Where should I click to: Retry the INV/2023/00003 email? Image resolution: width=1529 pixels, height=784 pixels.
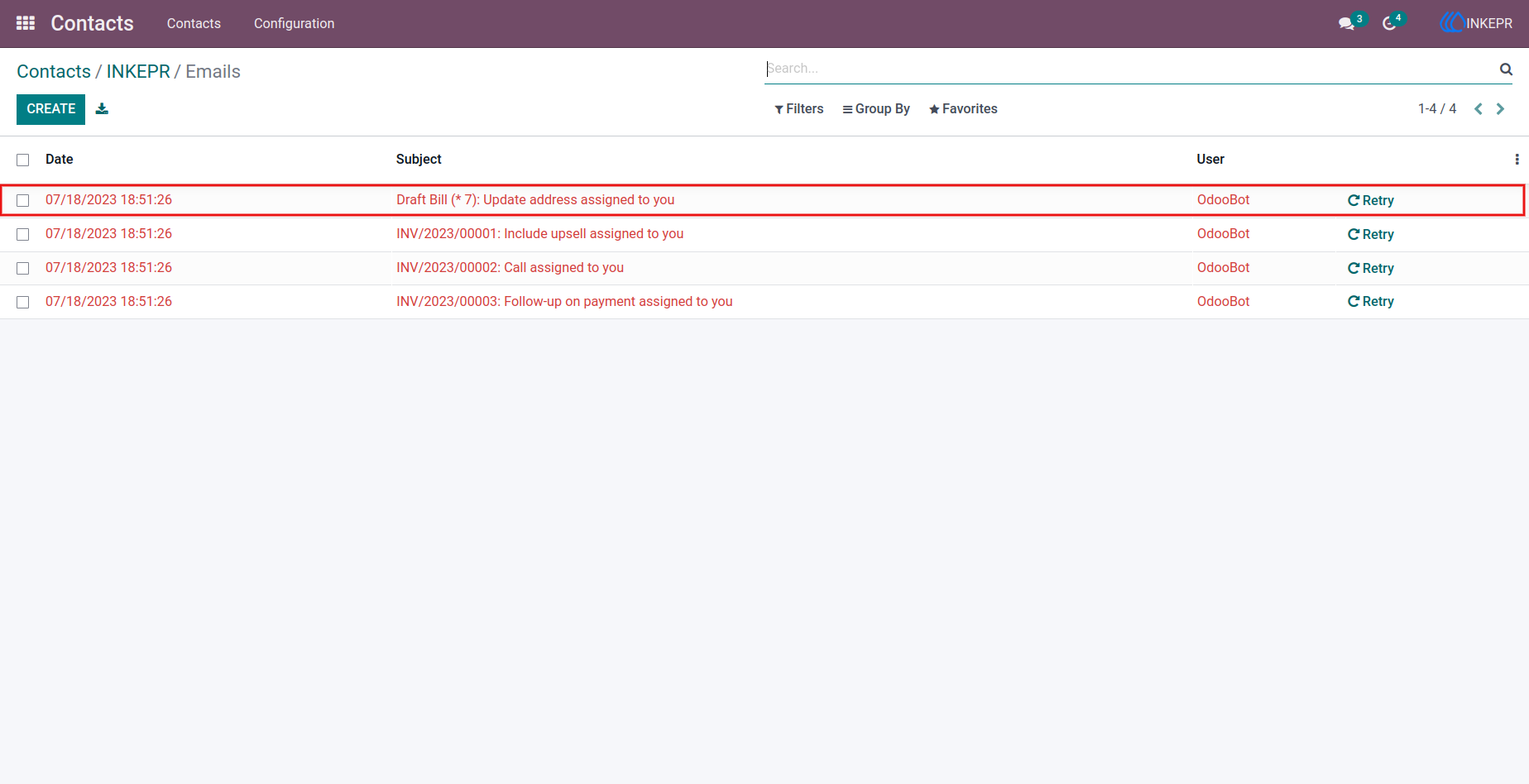[x=1370, y=301]
